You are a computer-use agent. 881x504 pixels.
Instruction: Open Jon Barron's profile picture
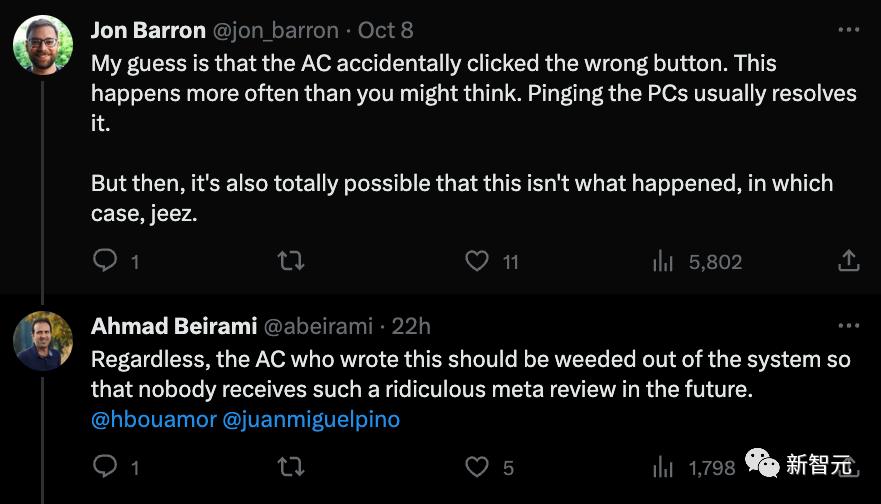(42, 45)
